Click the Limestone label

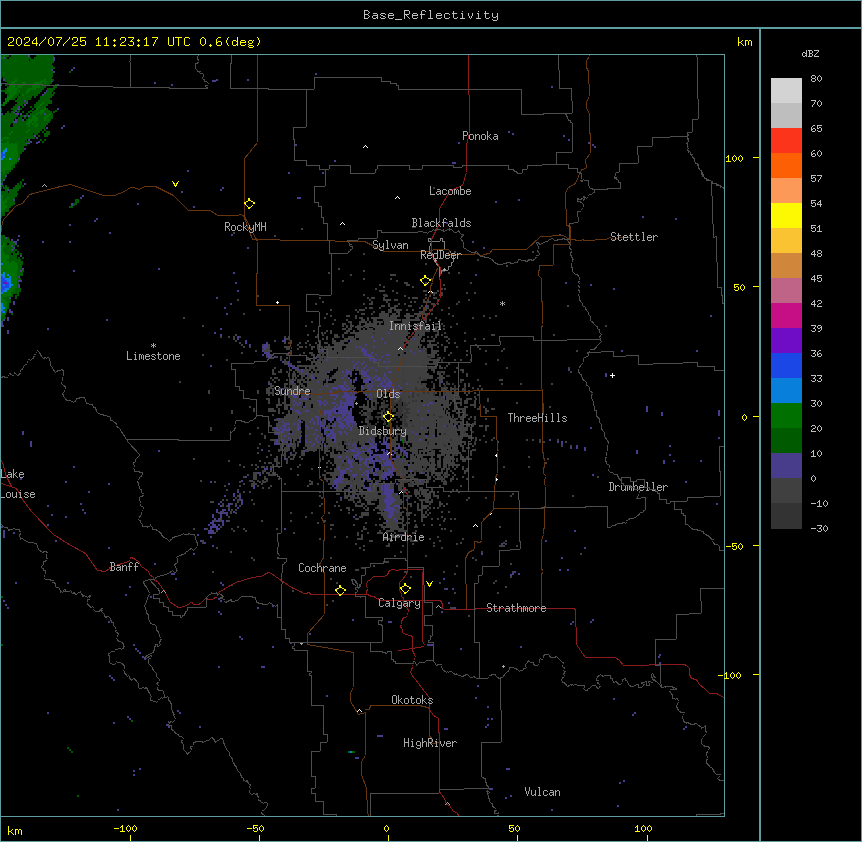153,356
